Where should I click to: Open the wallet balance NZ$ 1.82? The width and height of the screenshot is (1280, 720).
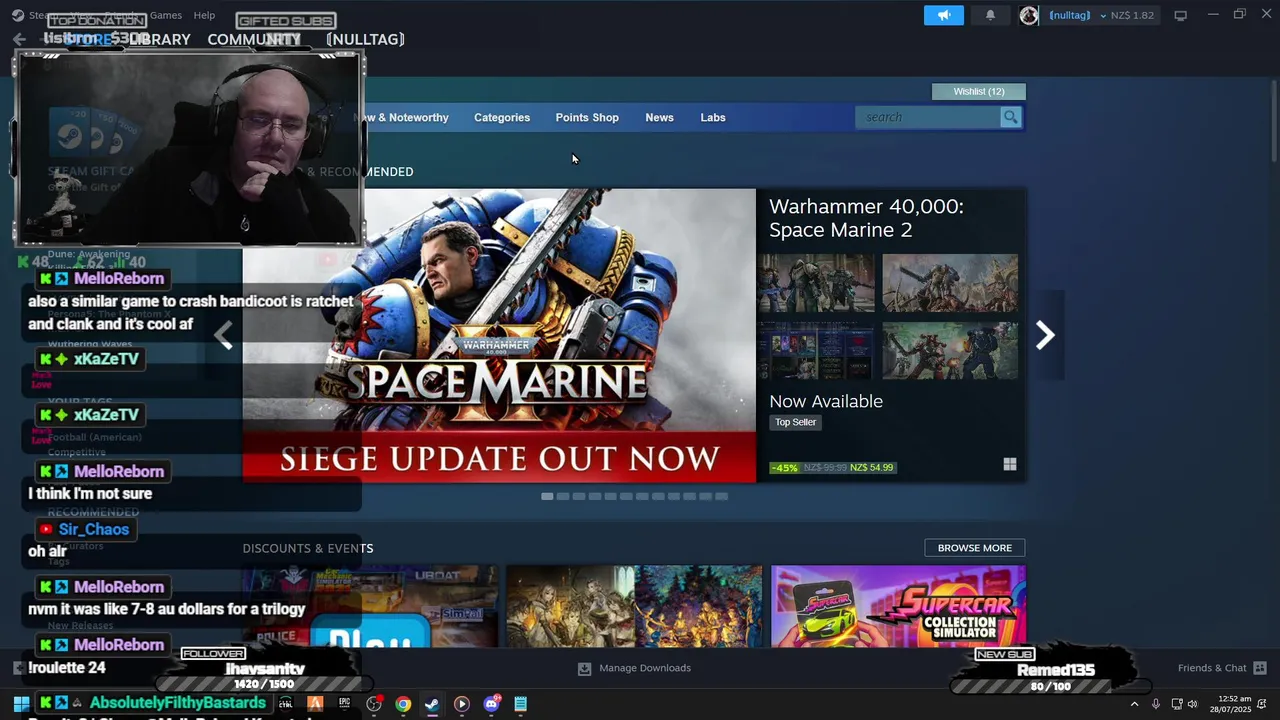(x=1132, y=15)
